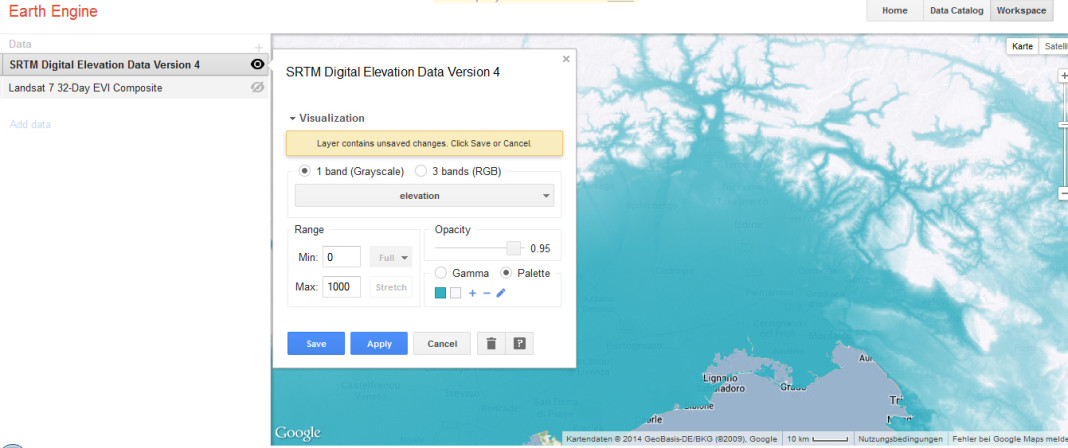1068x448 pixels.
Task: Select 3 bands (RGB) option
Action: click(421, 172)
